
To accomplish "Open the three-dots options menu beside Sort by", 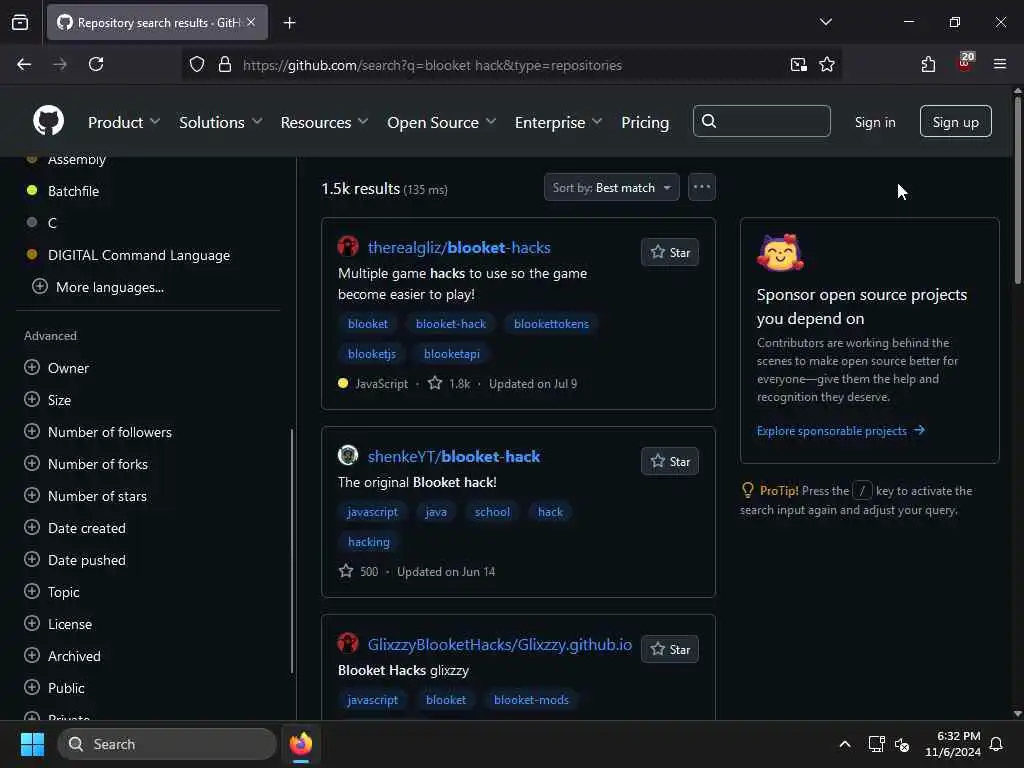I will click(701, 187).
